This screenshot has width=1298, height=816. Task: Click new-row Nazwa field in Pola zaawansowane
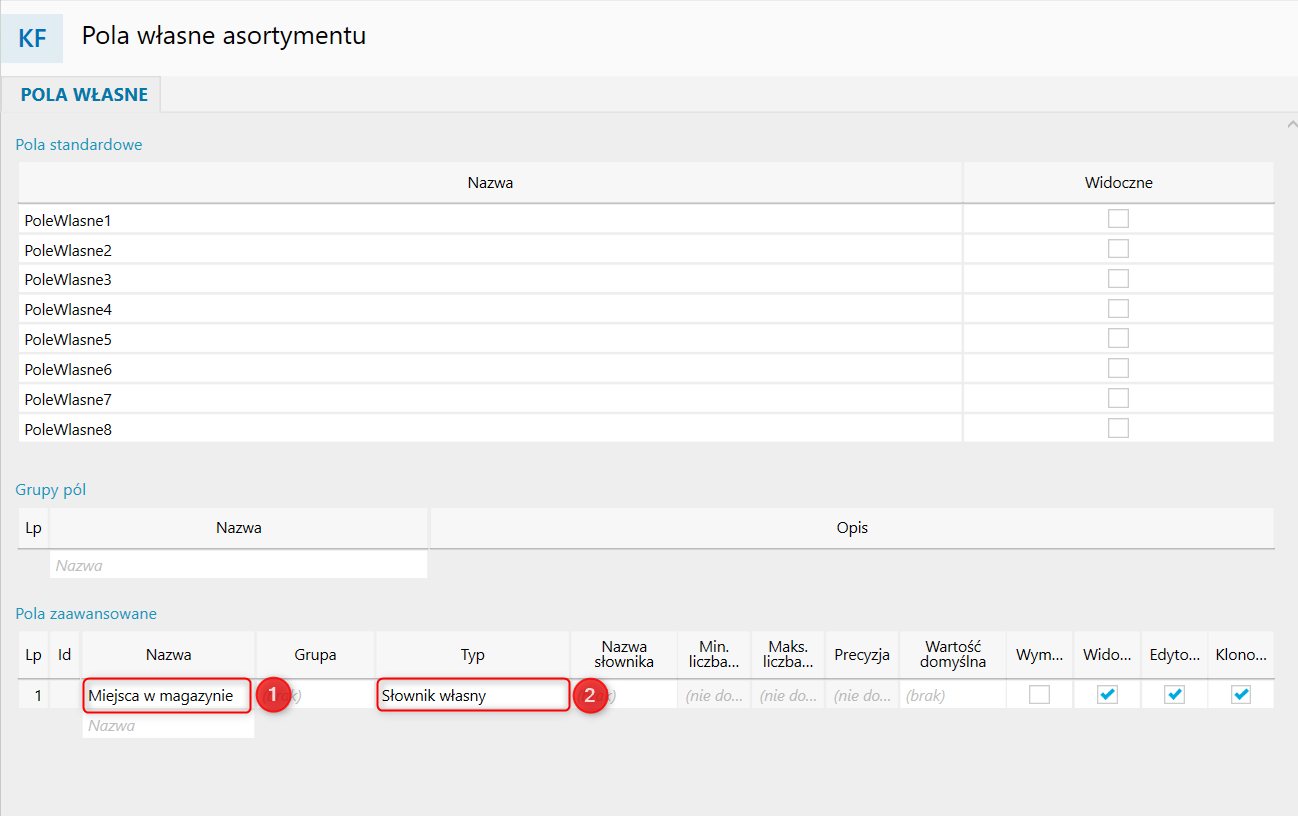click(x=168, y=726)
